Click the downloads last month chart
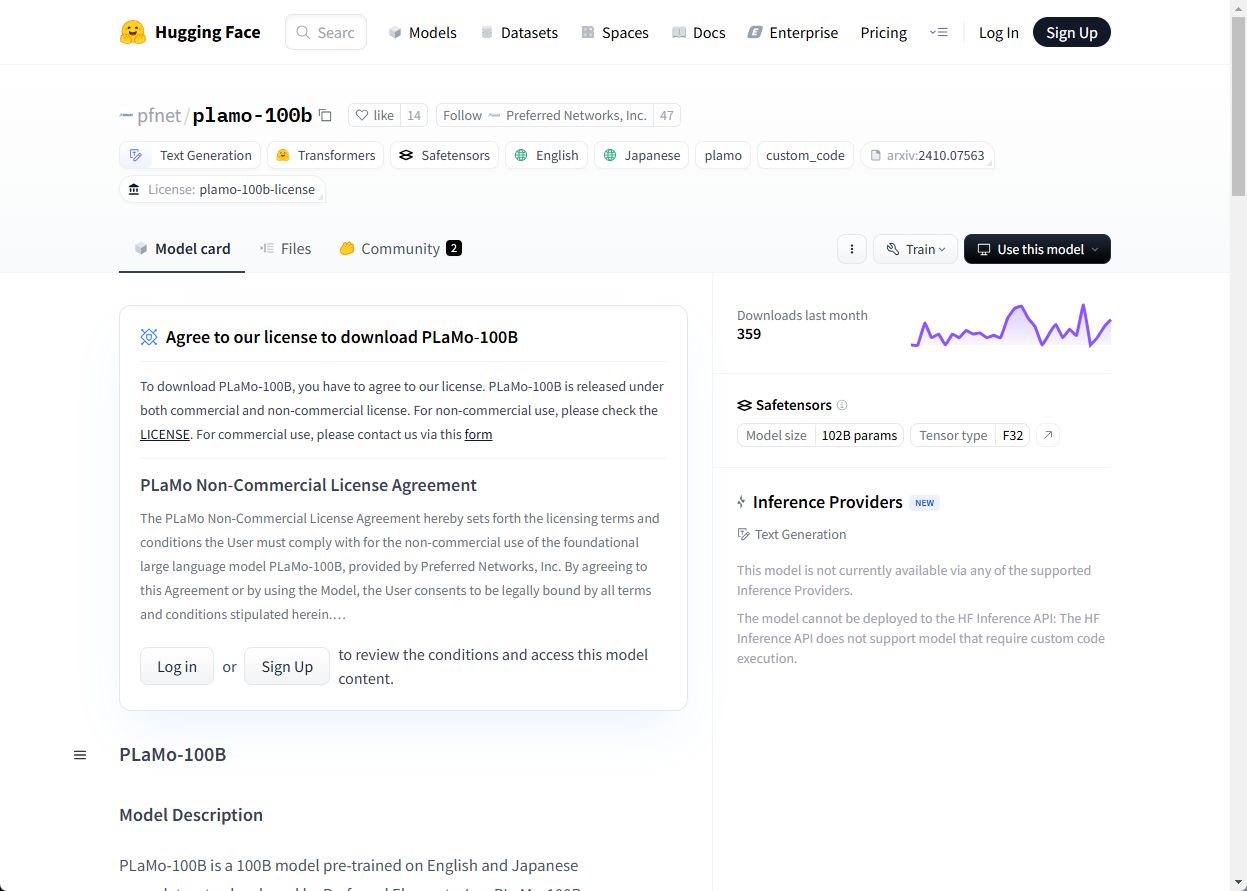The image size is (1247, 891). 1011,325
